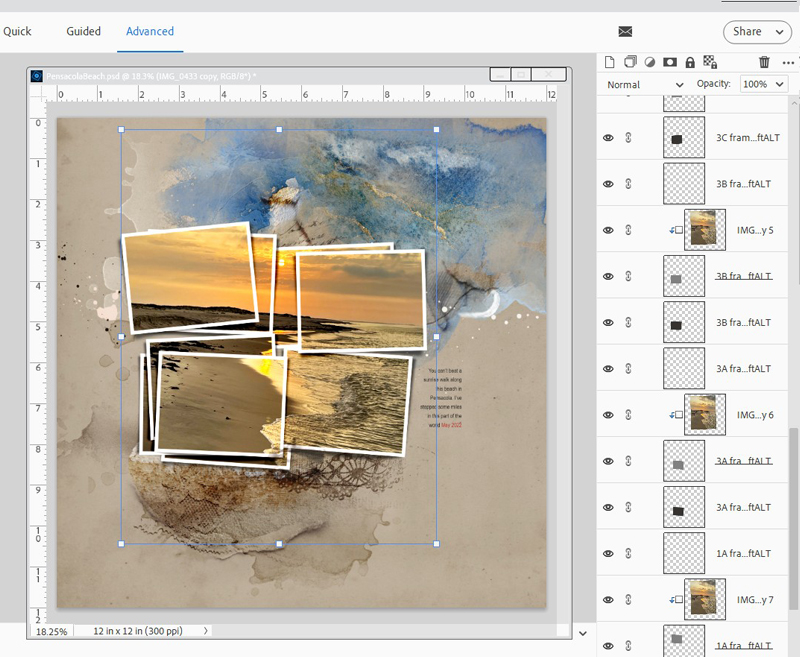Click the IMG...y 6 layer thumbnail

click(705, 415)
